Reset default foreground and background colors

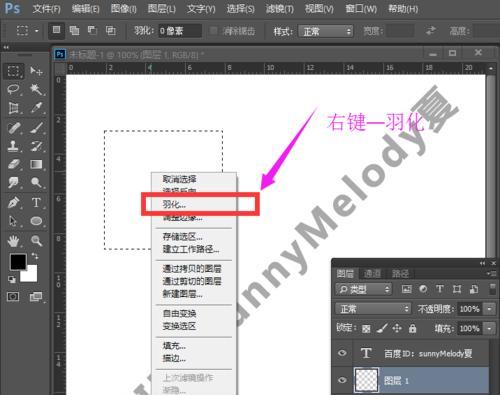(12, 279)
